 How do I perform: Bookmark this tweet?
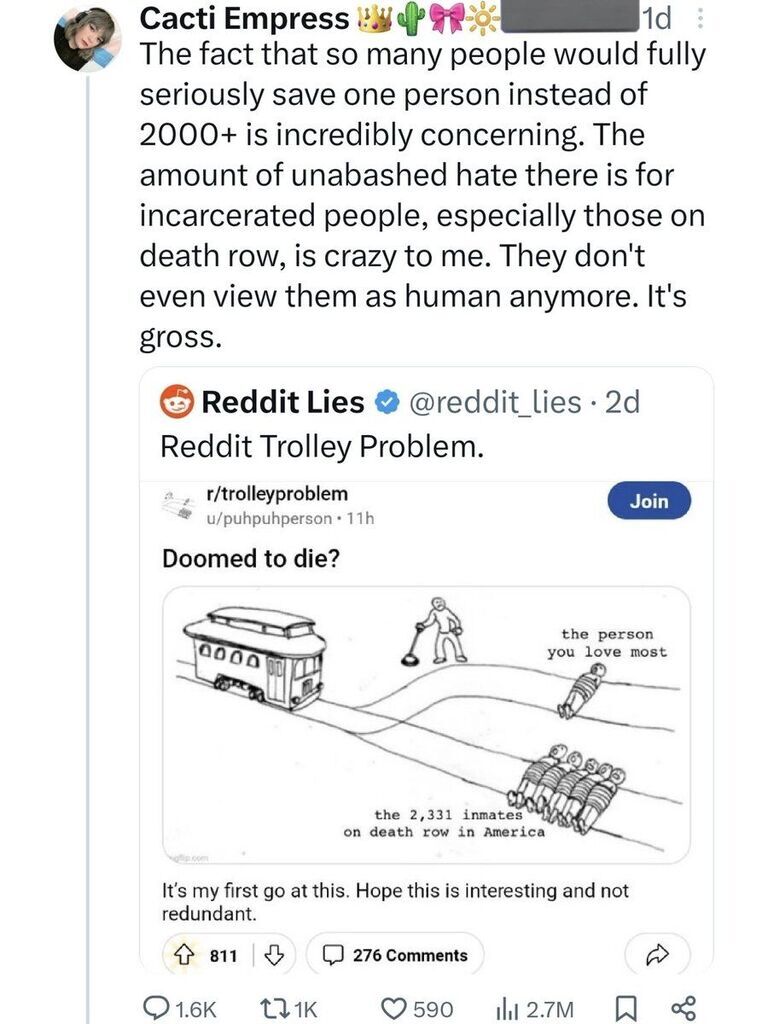pyautogui.click(x=626, y=1009)
